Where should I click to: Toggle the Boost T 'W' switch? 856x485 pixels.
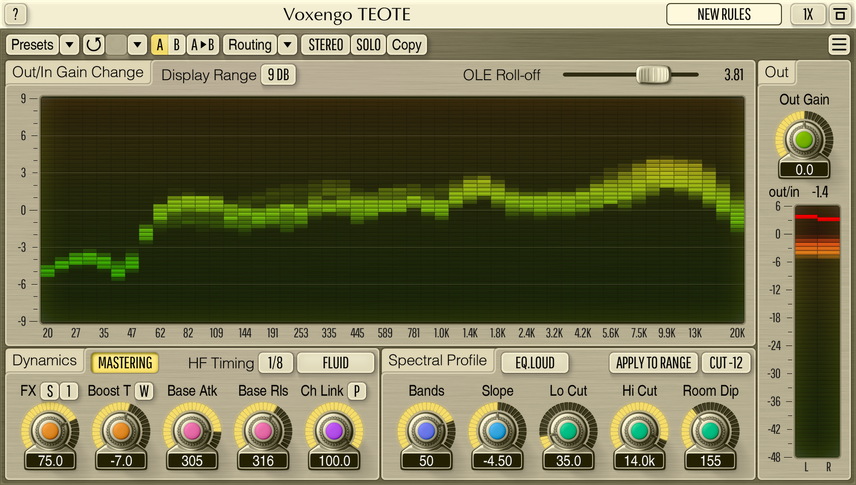point(144,391)
